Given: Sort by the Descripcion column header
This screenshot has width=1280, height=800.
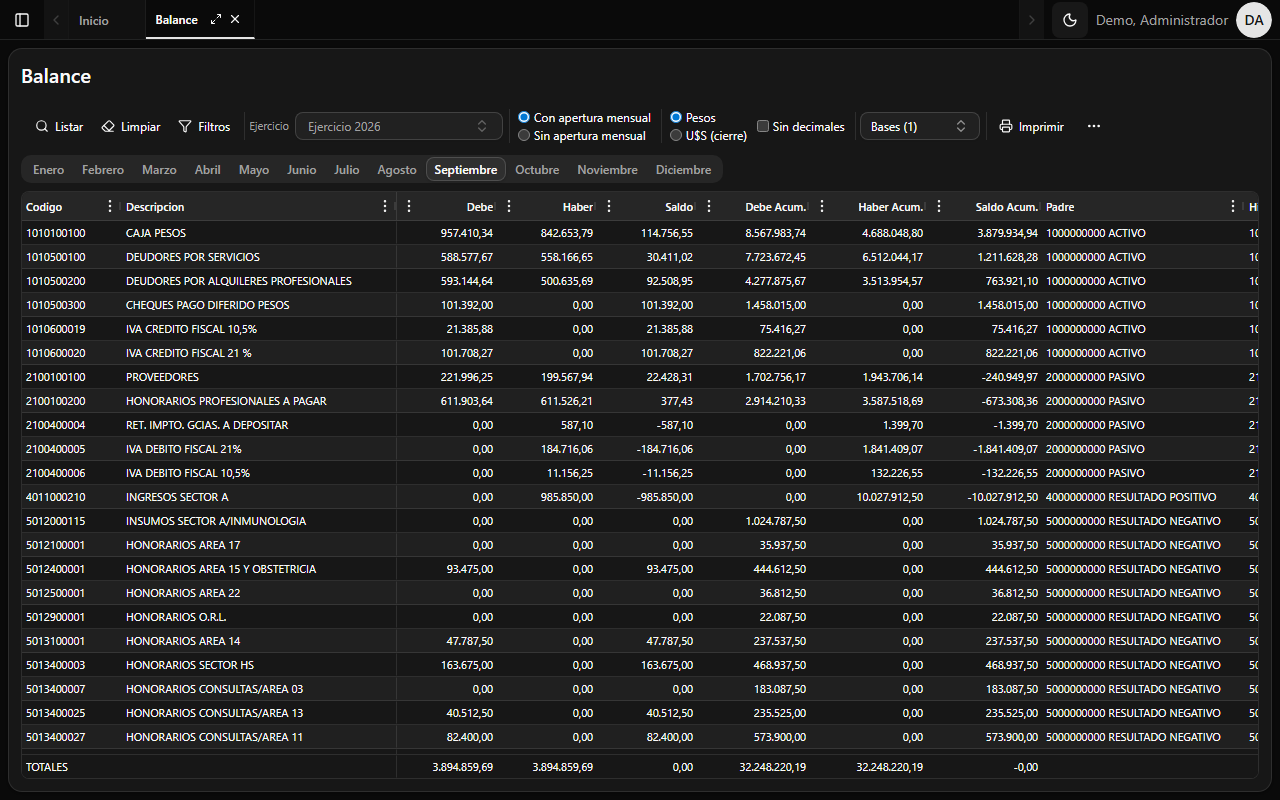Looking at the screenshot, I should 155,207.
